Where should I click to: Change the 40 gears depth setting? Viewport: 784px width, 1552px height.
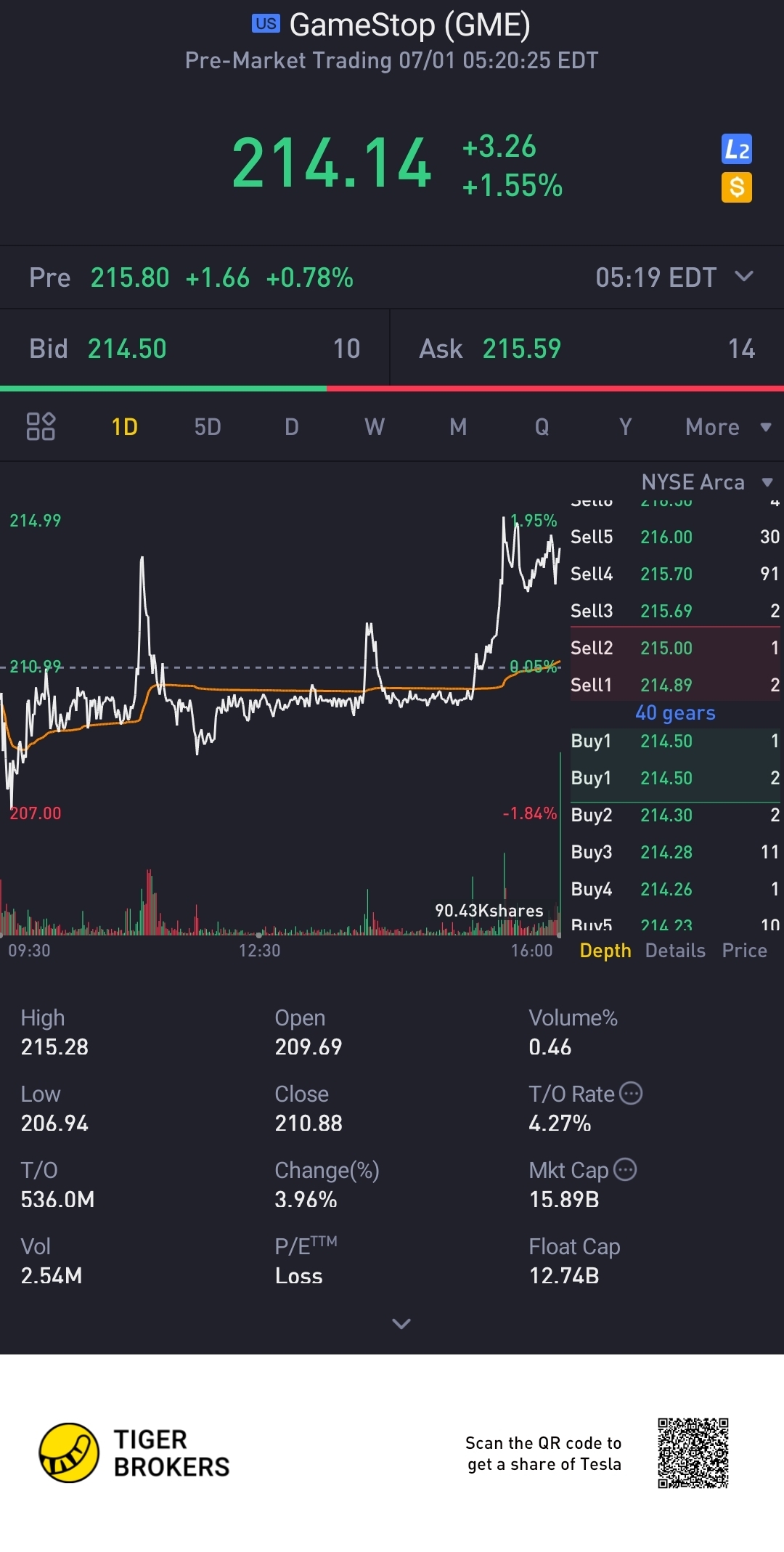pyautogui.click(x=675, y=713)
